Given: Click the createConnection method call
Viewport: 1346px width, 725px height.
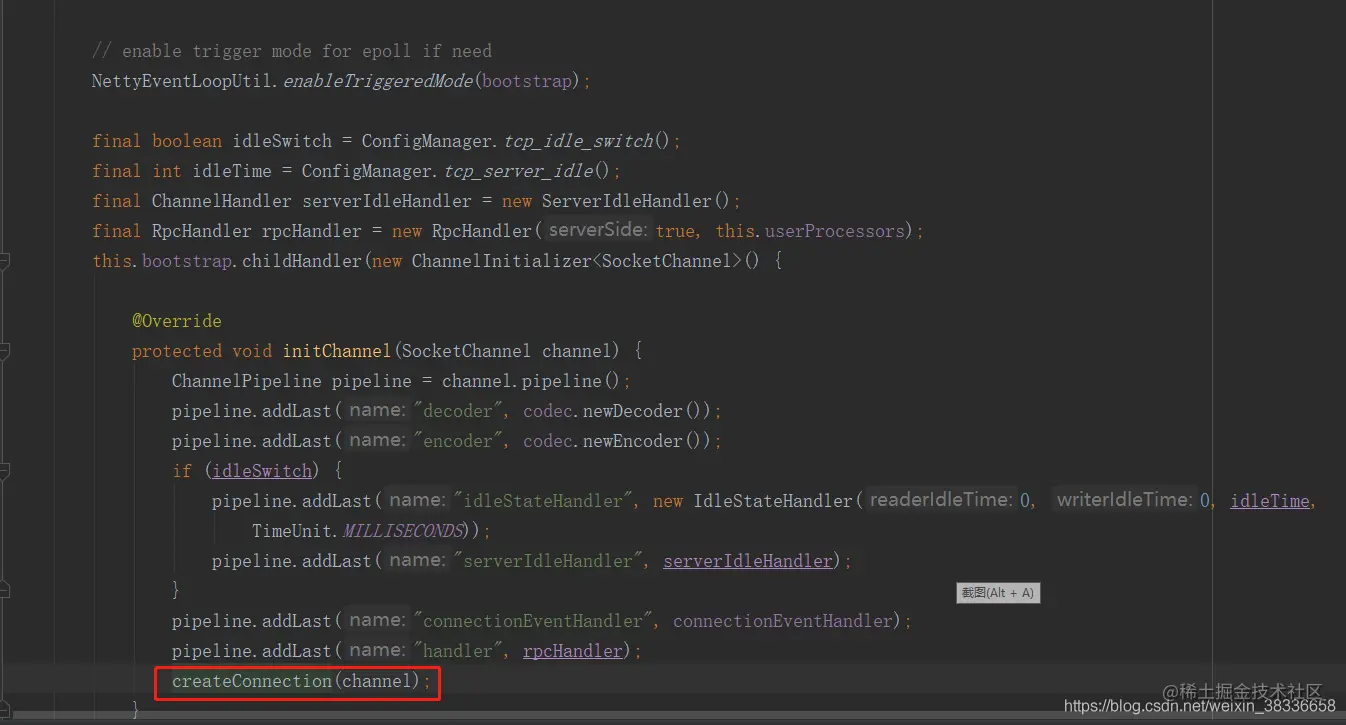Looking at the screenshot, I should pos(252,681).
